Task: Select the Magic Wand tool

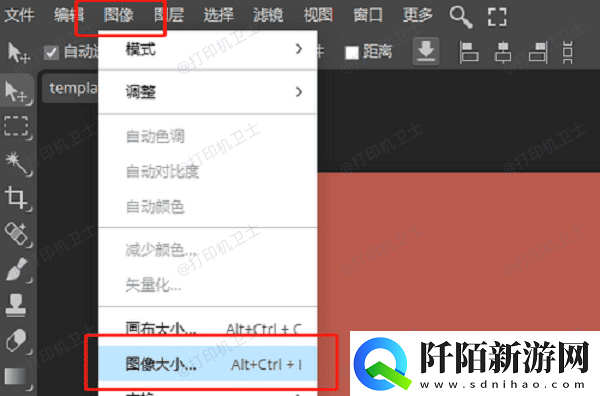Action: 18,163
